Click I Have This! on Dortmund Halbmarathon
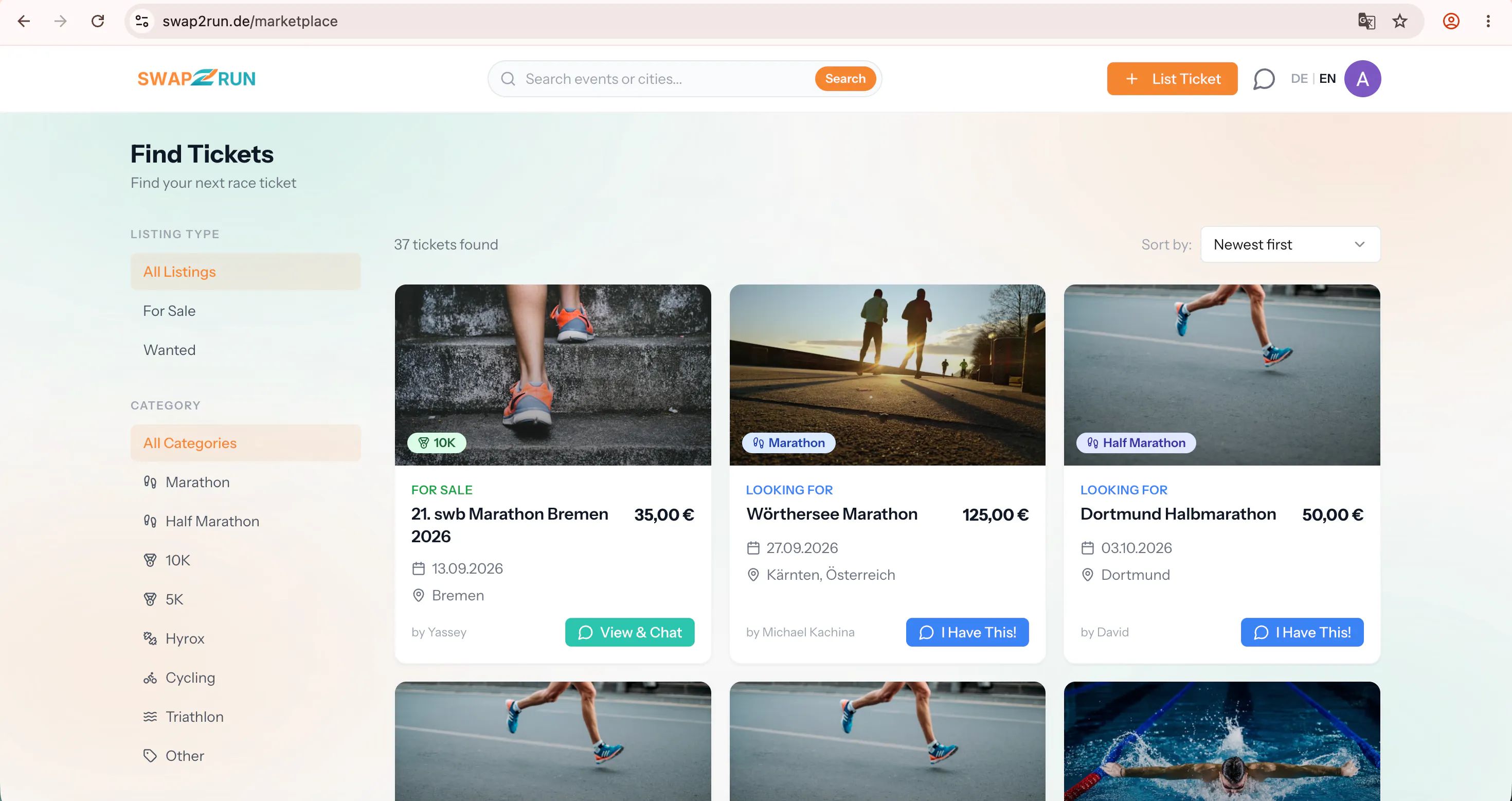The width and height of the screenshot is (1512, 801). [1301, 632]
